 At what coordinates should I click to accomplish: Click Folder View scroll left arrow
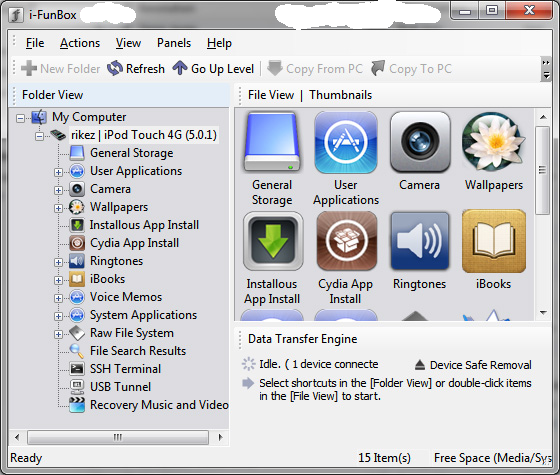[17, 437]
